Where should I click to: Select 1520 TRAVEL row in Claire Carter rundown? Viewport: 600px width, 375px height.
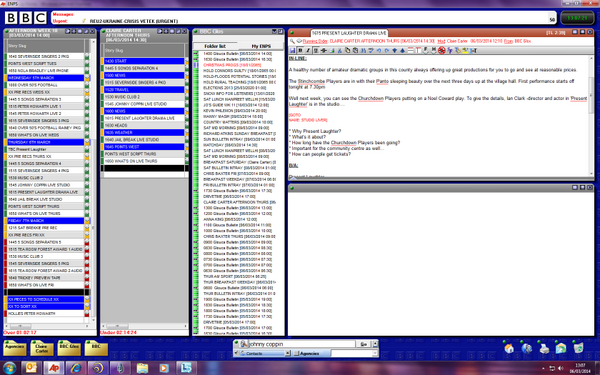(145, 90)
